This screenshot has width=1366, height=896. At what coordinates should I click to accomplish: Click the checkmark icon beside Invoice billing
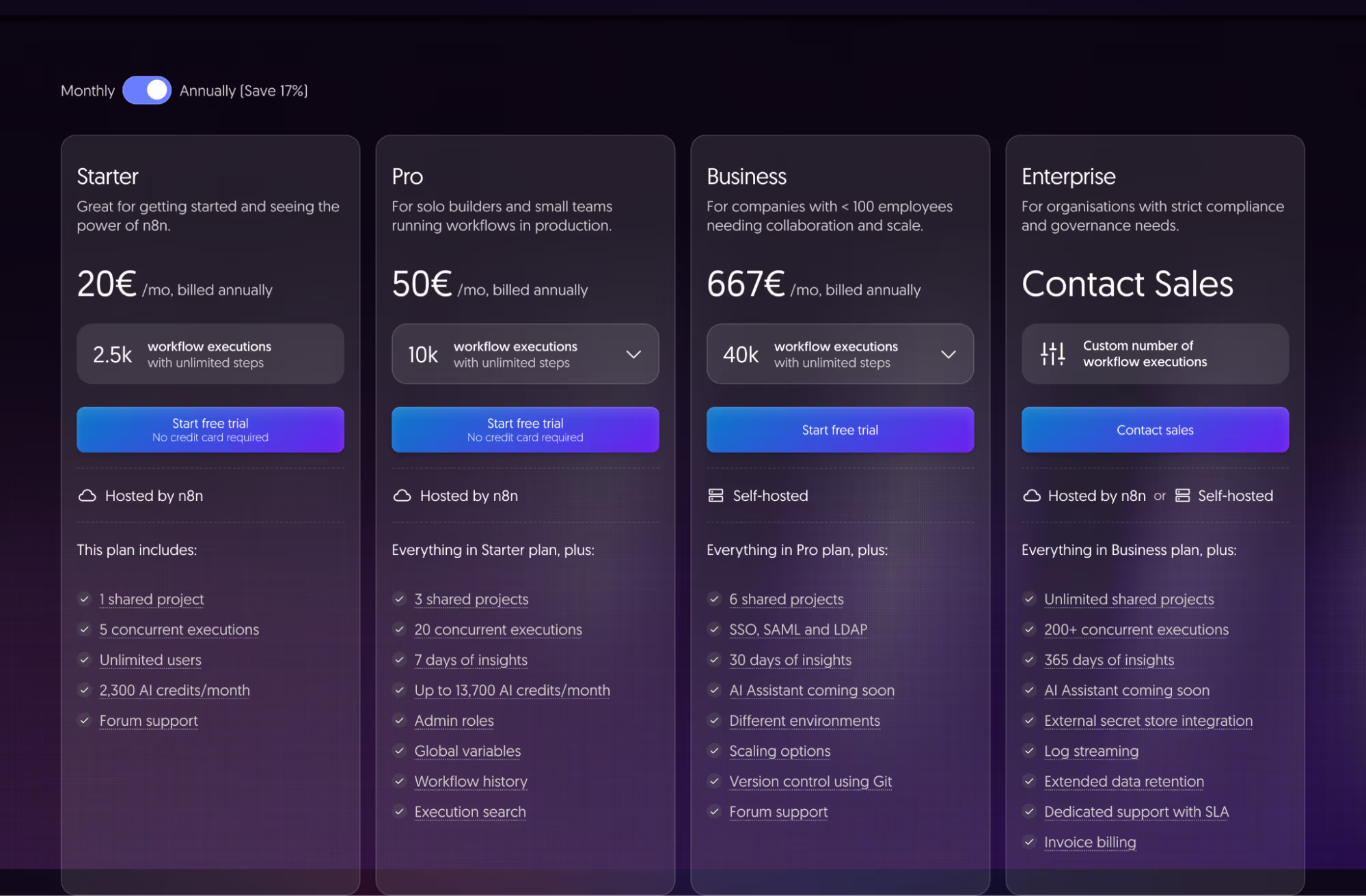[1030, 842]
